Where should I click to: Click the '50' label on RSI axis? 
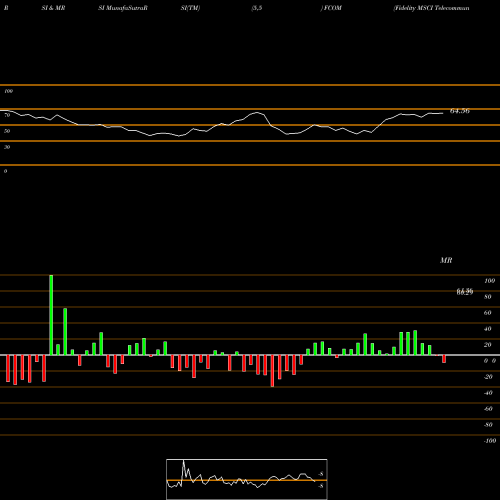click(7, 131)
